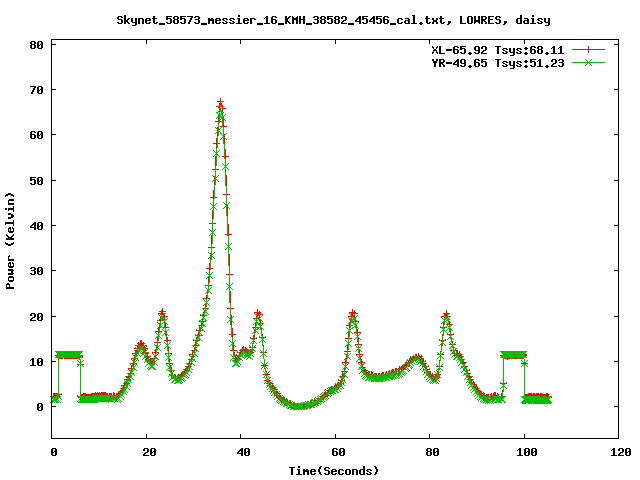Click the y-axis tick label '80'

(x=37, y=45)
